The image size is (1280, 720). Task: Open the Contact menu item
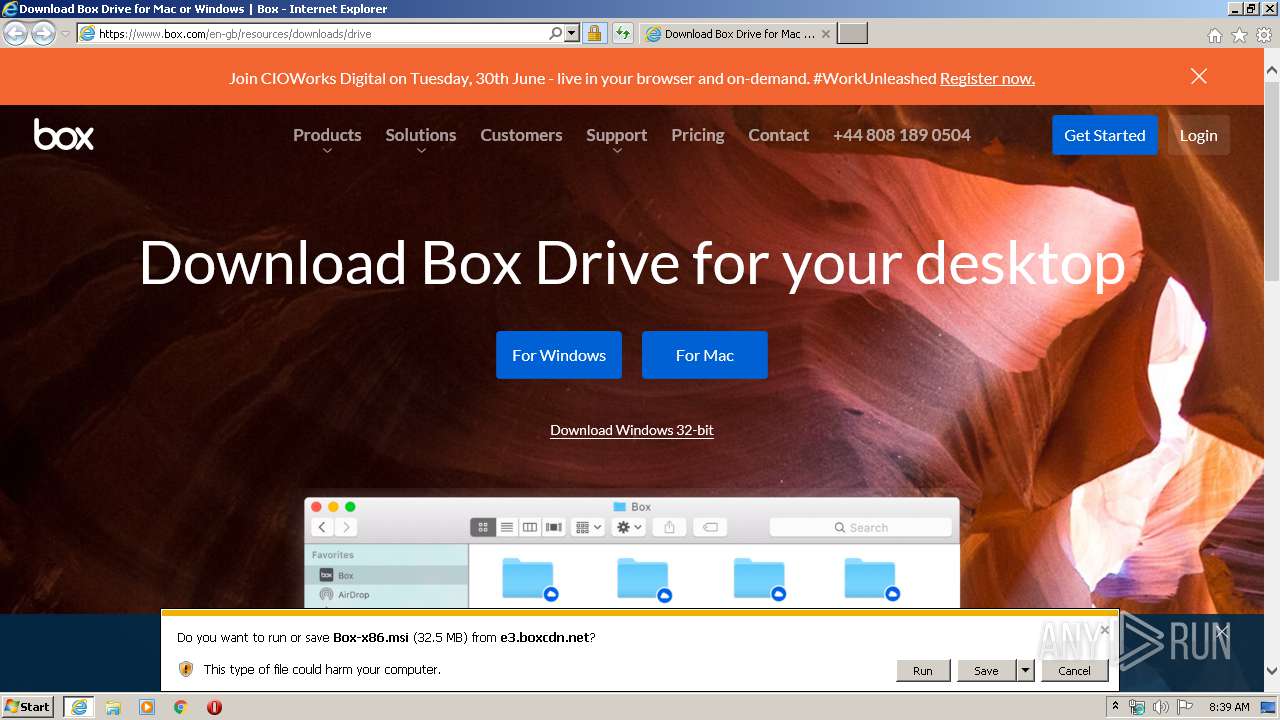(x=778, y=135)
